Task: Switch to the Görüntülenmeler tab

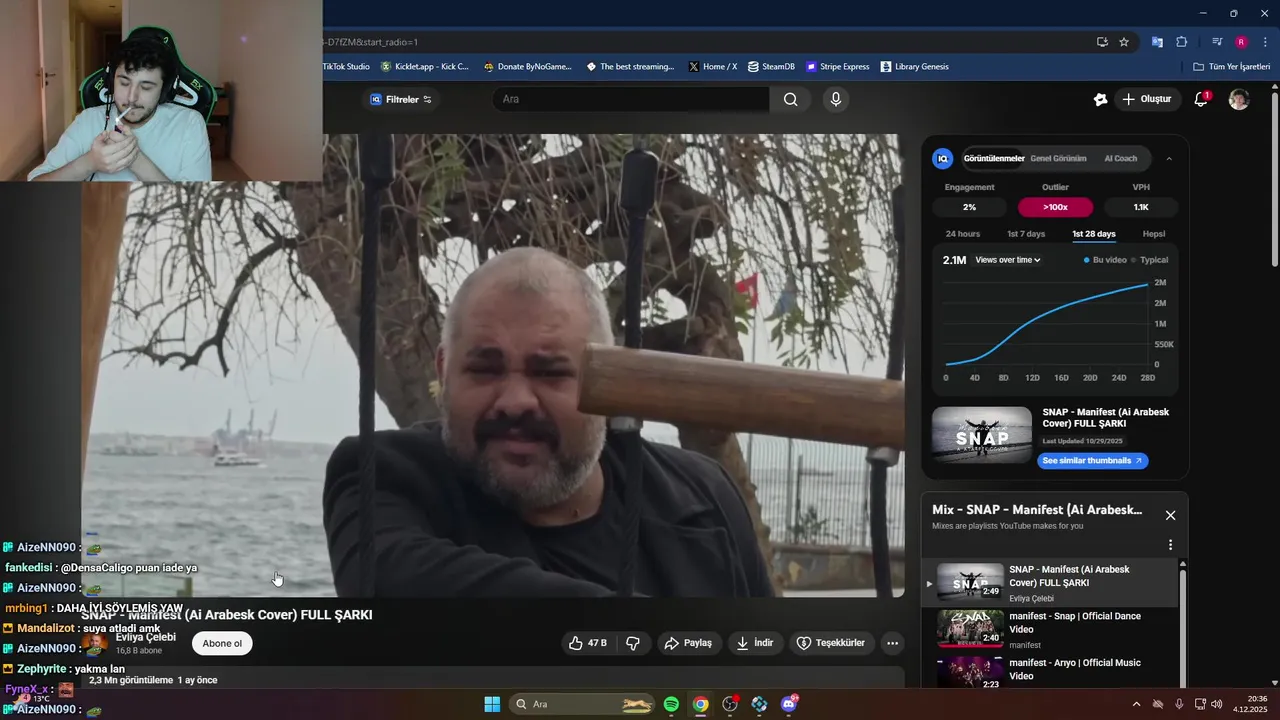Action: (x=994, y=158)
